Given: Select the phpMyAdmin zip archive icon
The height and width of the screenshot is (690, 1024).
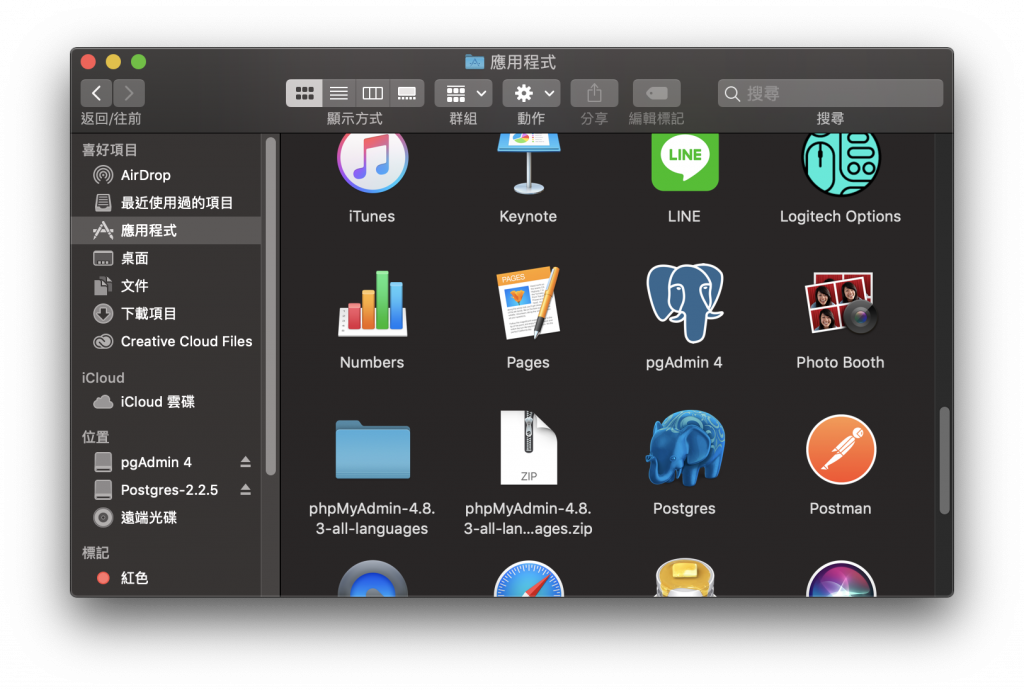Looking at the screenshot, I should [528, 448].
